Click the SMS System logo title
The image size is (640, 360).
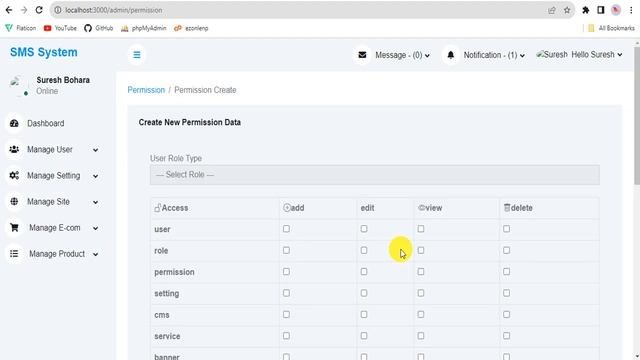[x=44, y=52]
